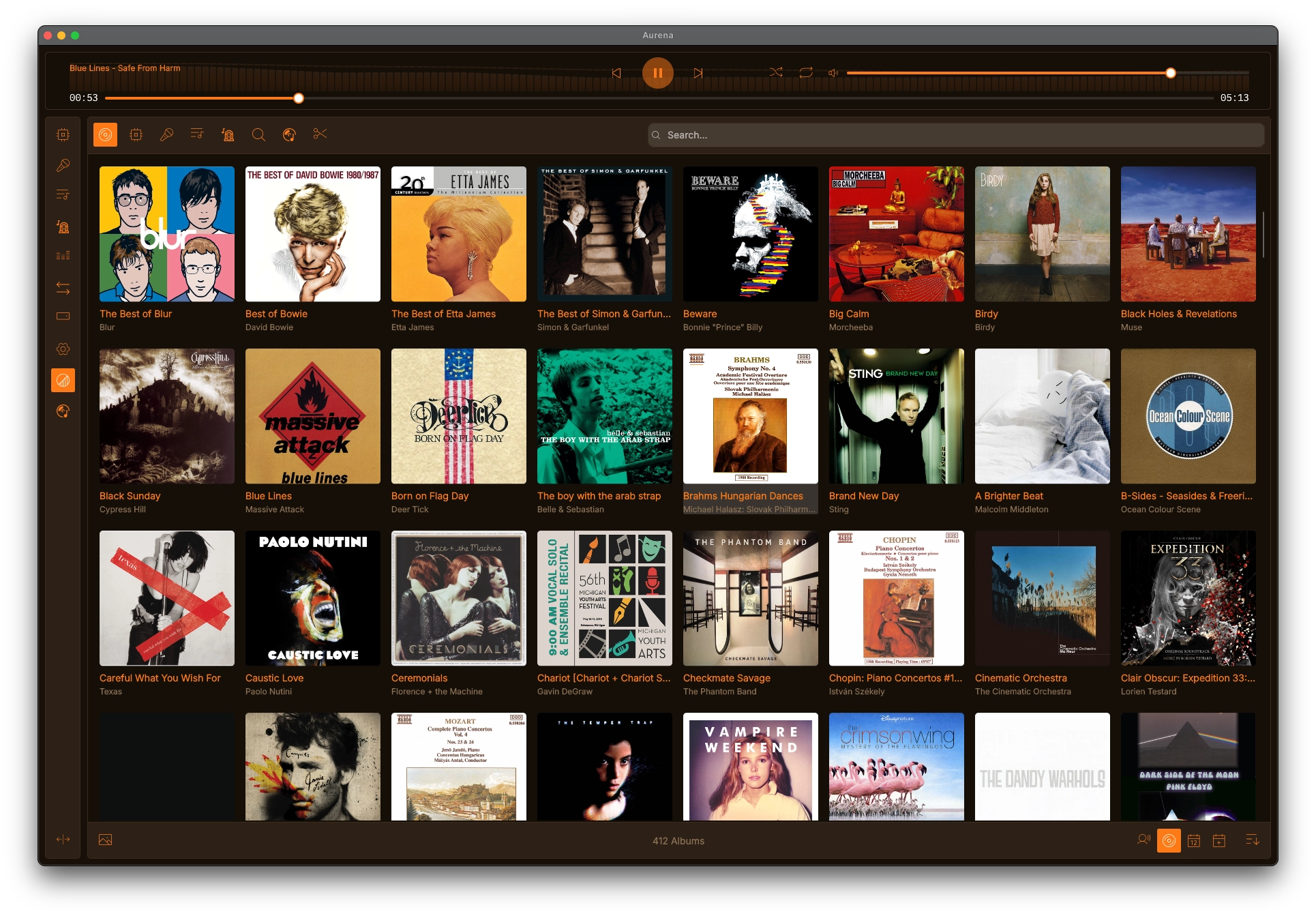Open the playlist icon in left sidebar

(63, 195)
